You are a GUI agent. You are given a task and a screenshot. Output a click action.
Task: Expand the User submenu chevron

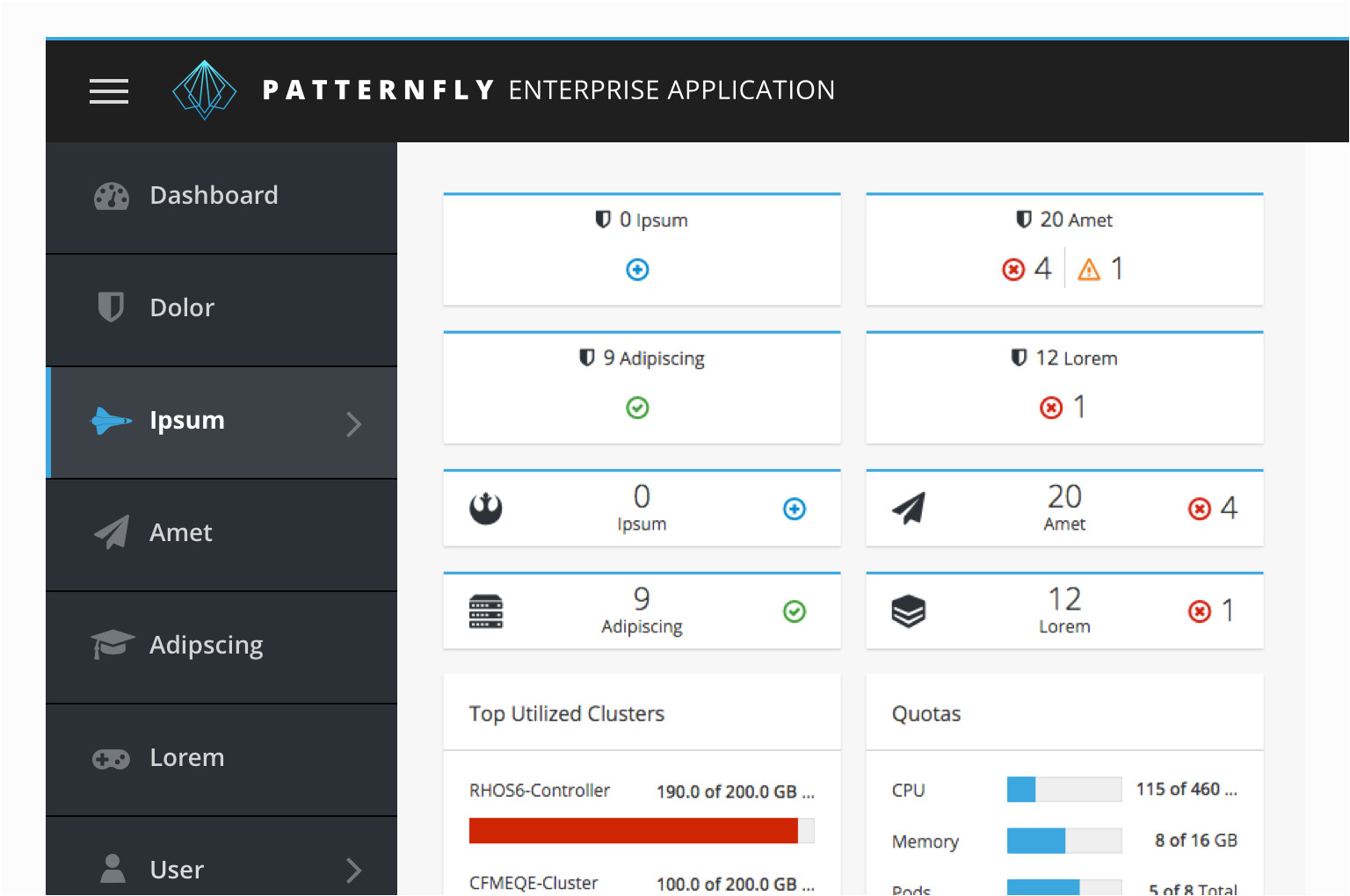[x=353, y=871]
